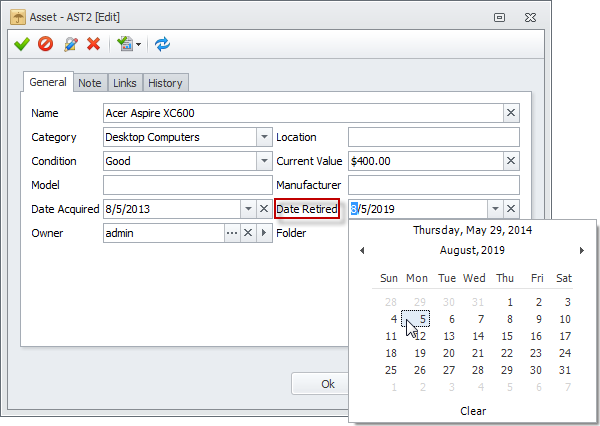Click the red cancel circle icon
This screenshot has width=600, height=426.
pos(46,44)
